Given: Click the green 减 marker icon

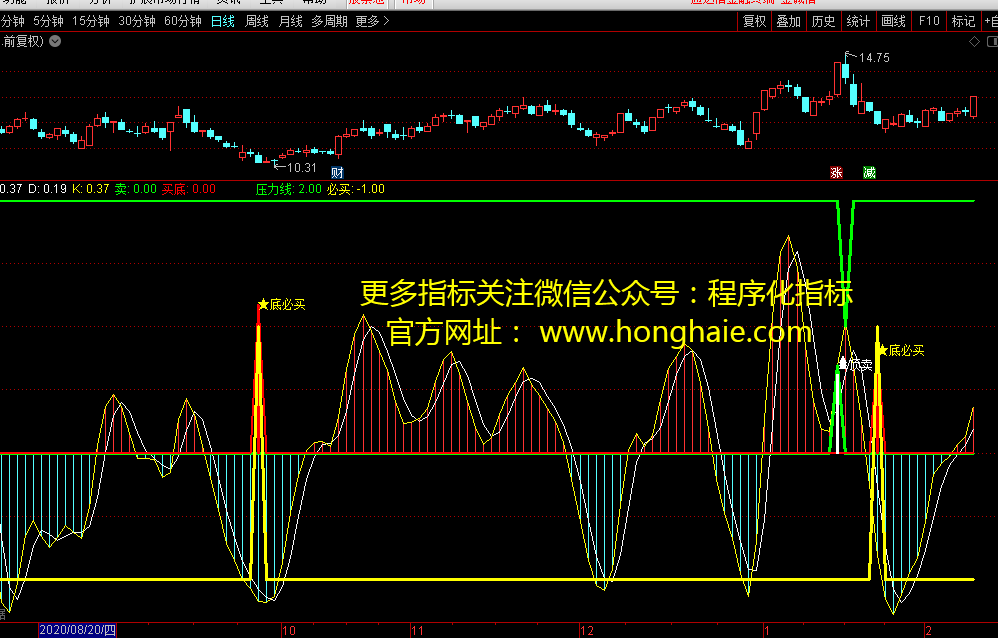Looking at the screenshot, I should click(869, 173).
